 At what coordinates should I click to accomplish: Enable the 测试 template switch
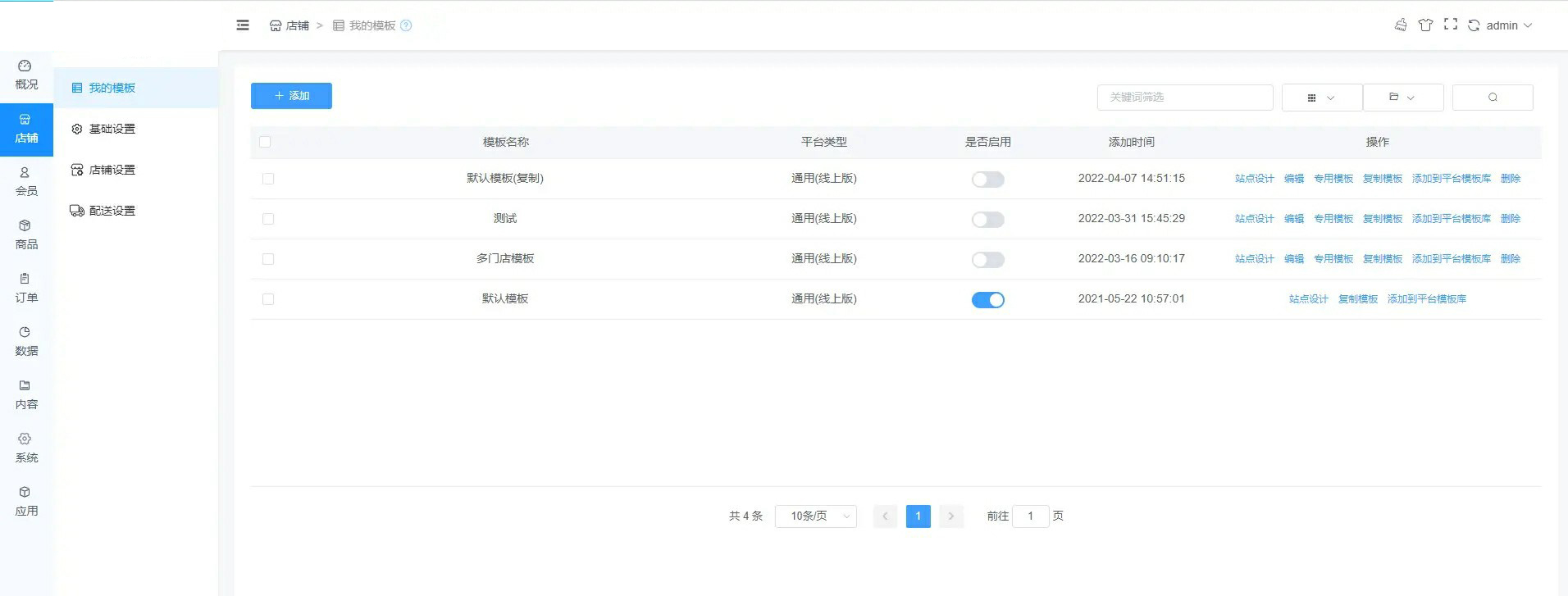pyautogui.click(x=988, y=220)
